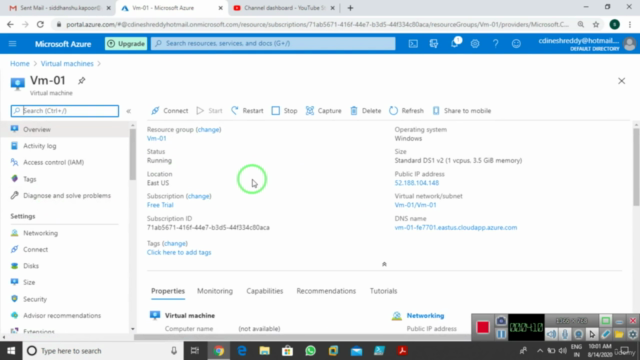Open WhatsApp from the taskbar

pos(310,351)
